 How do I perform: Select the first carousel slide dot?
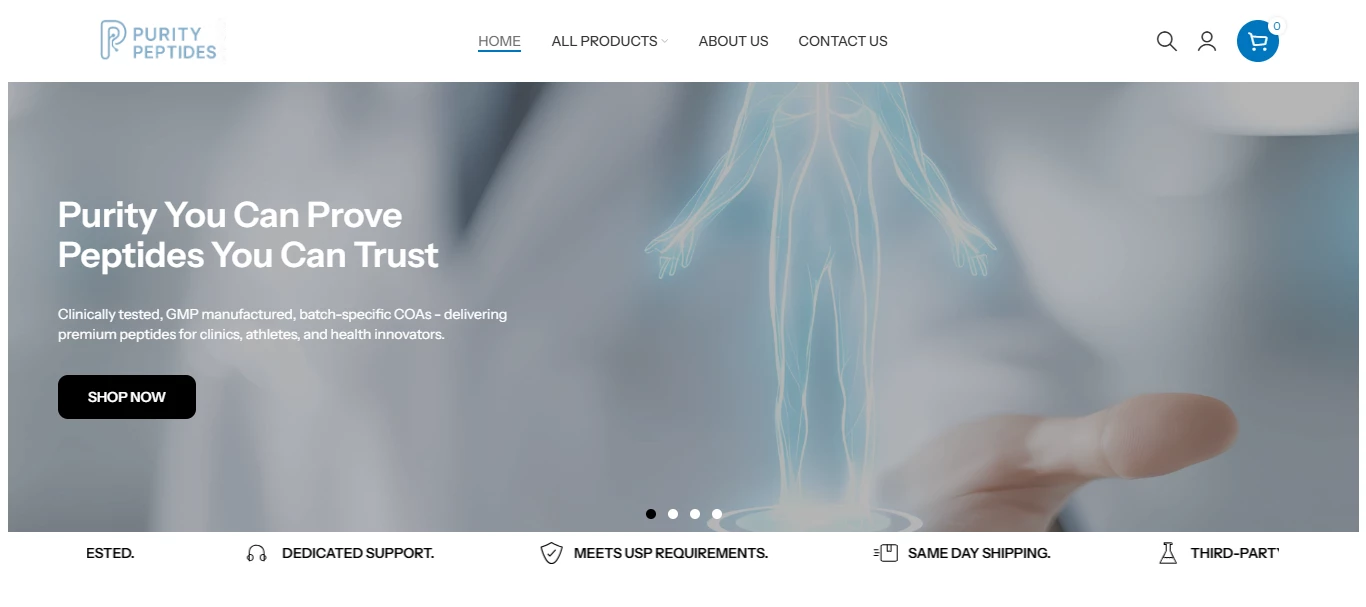(651, 514)
